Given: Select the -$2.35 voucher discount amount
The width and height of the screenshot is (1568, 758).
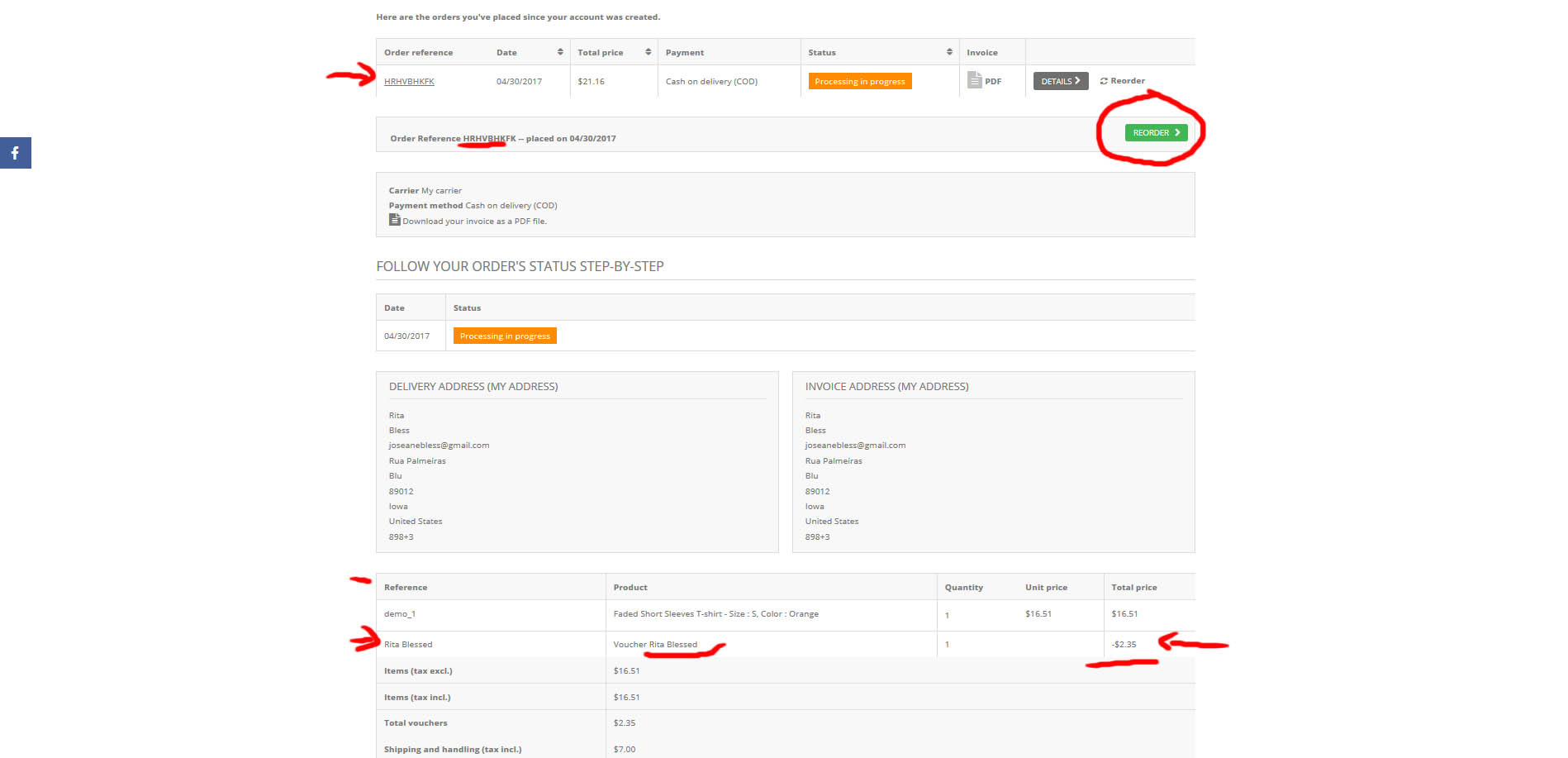Looking at the screenshot, I should pyautogui.click(x=1124, y=645).
